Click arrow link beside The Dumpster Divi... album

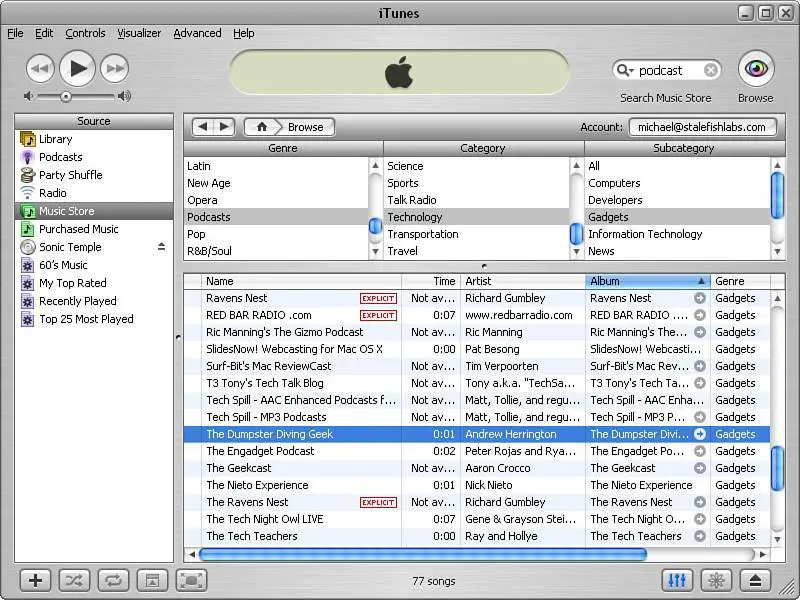coord(699,434)
